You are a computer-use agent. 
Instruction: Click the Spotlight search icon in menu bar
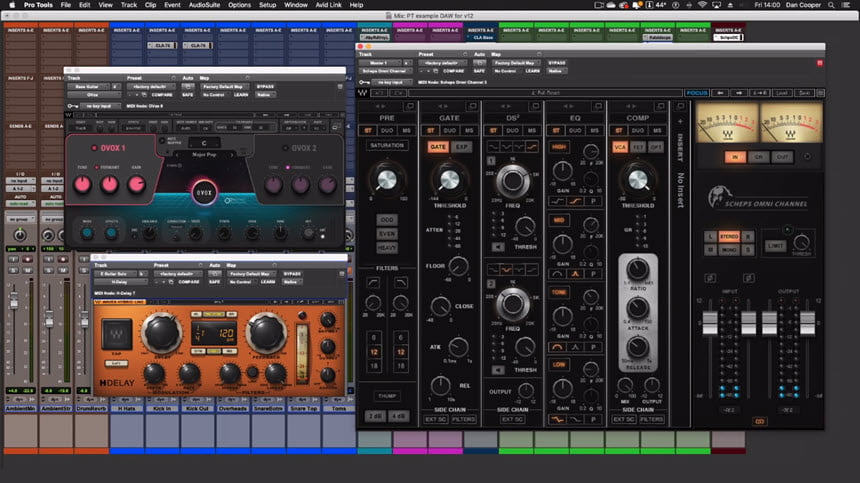pyautogui.click(x=831, y=5)
